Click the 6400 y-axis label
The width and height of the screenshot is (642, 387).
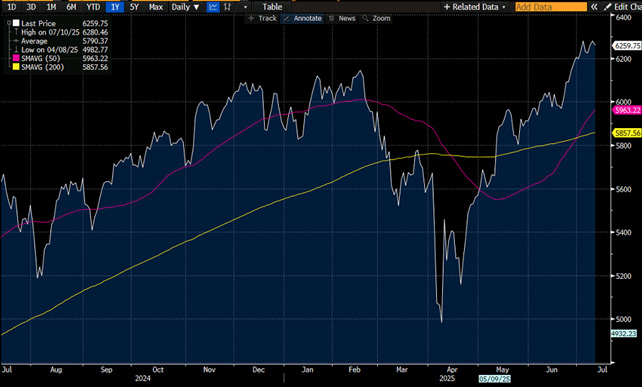(623, 17)
